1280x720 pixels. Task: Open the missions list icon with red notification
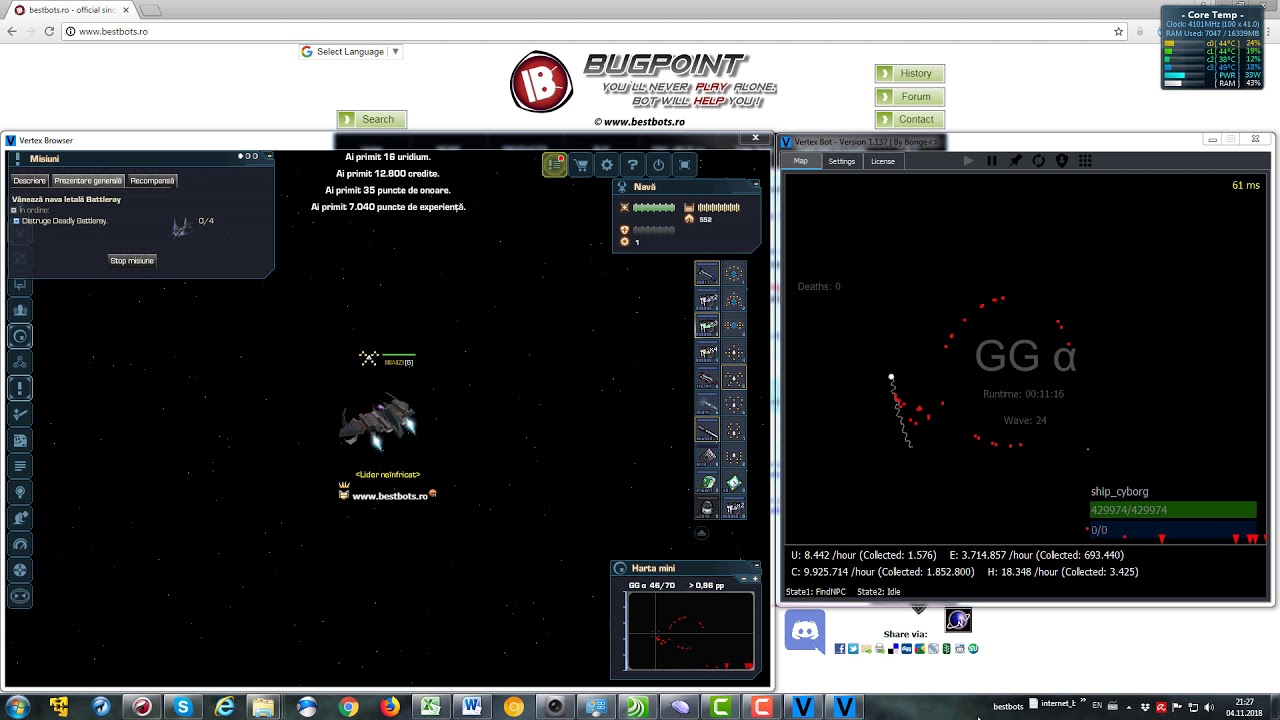coord(555,165)
